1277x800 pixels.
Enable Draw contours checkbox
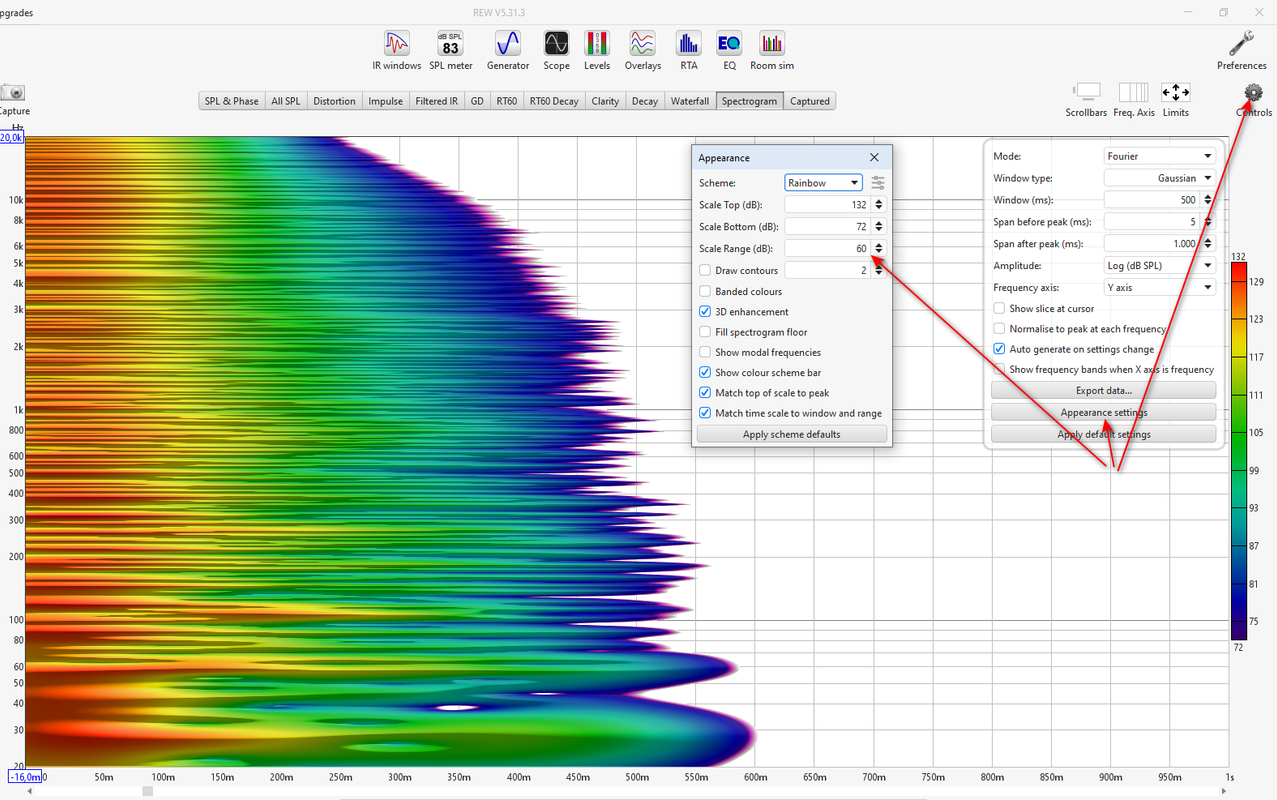[705, 271]
